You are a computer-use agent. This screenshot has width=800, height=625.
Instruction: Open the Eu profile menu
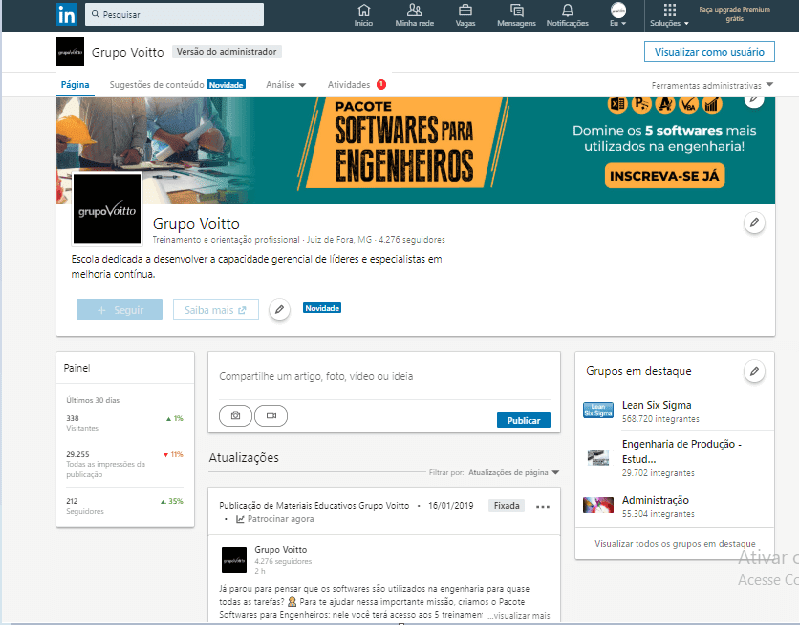(618, 15)
